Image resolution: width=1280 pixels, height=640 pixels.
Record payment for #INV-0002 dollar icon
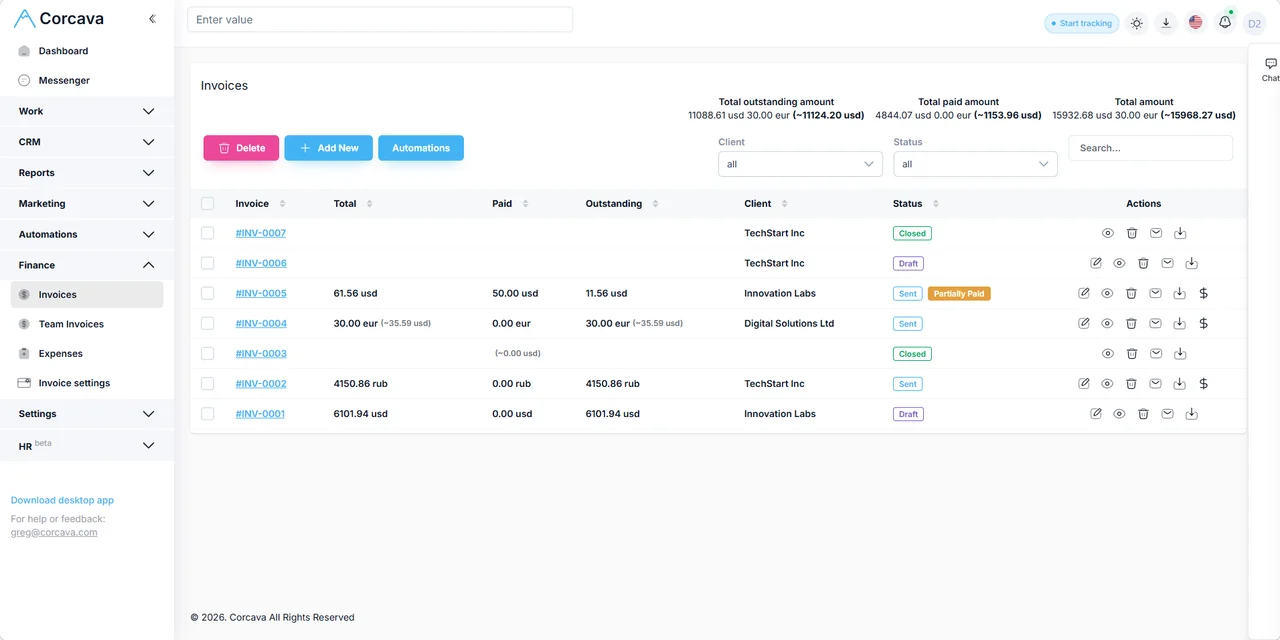pos(1204,383)
